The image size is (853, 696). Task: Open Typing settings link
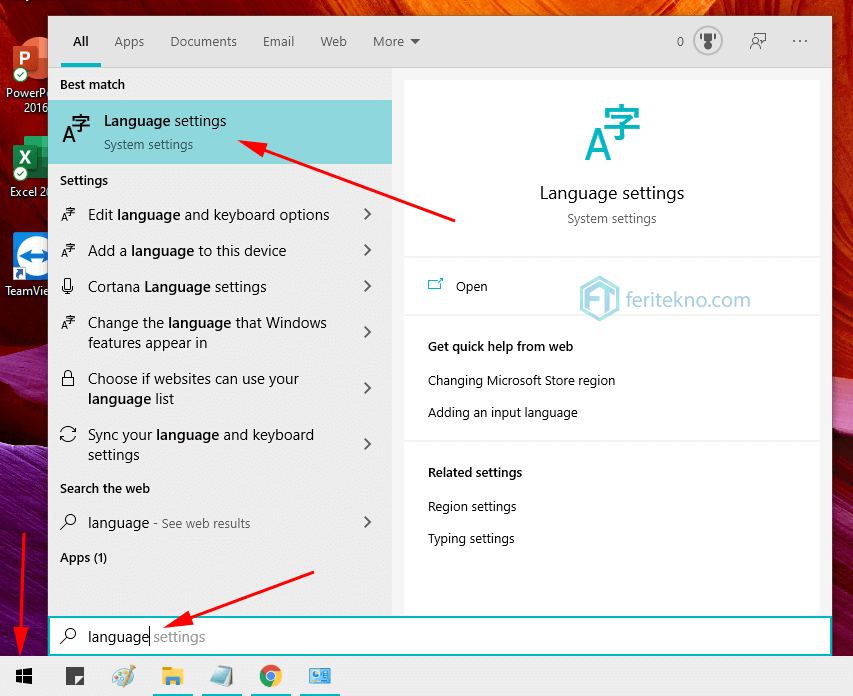tap(471, 539)
